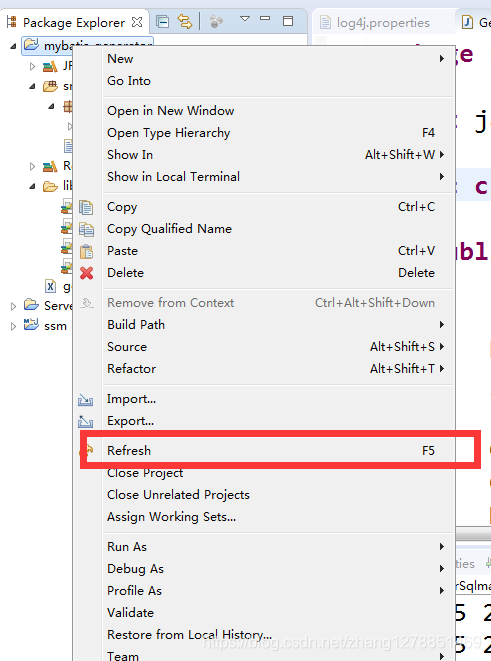The height and width of the screenshot is (661, 491).
Task: Open the New submenu
Action: 278,59
